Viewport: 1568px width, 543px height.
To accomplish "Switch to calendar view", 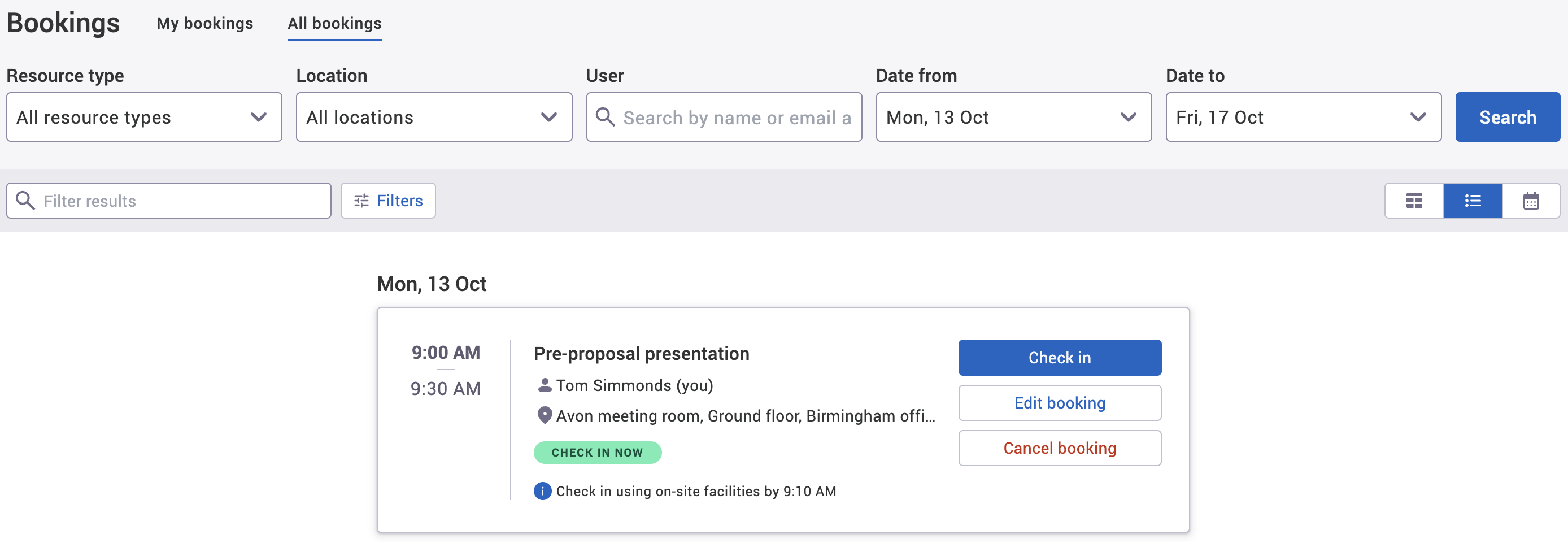I will point(1531,200).
